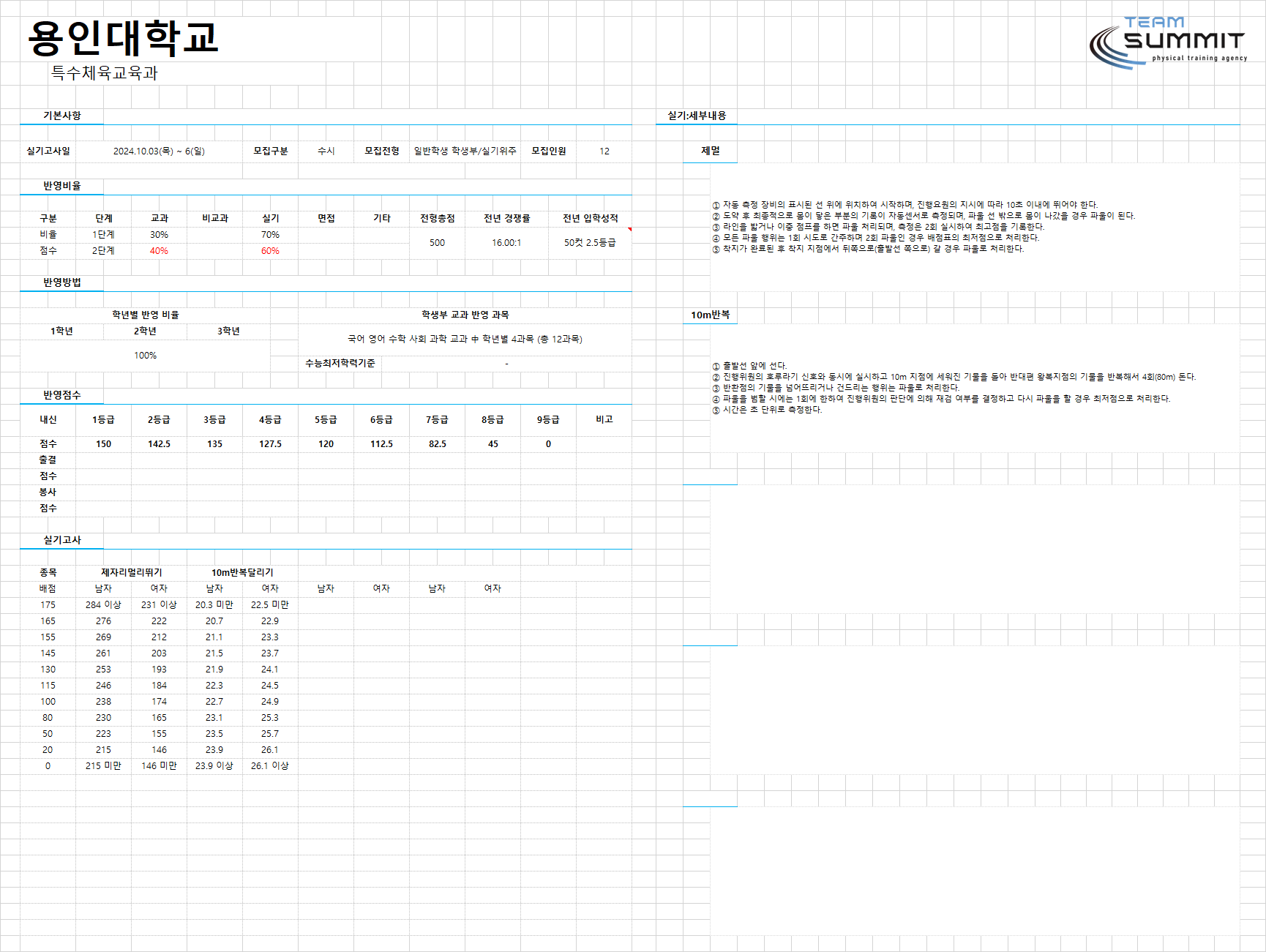Select the 30% 교과 ratio cell
The width and height of the screenshot is (1266, 952).
click(x=159, y=234)
